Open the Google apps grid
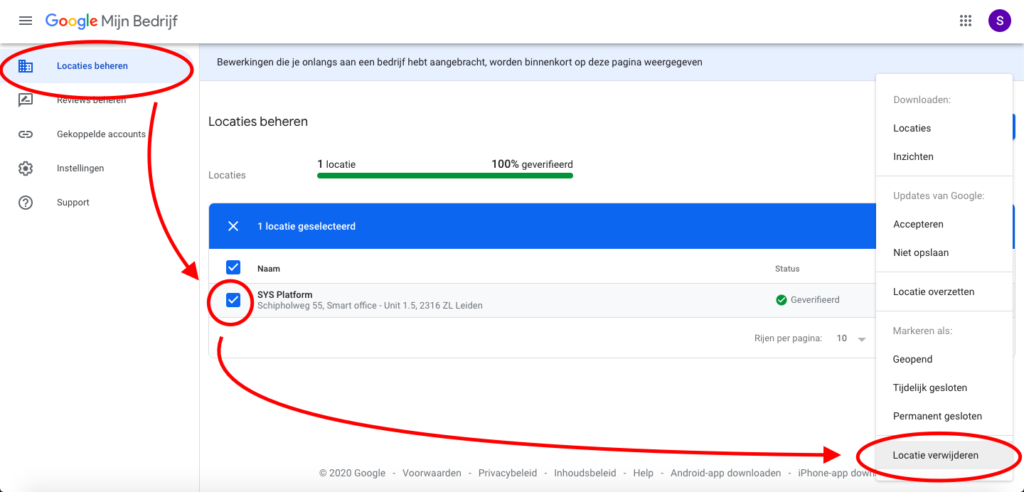 coord(965,21)
